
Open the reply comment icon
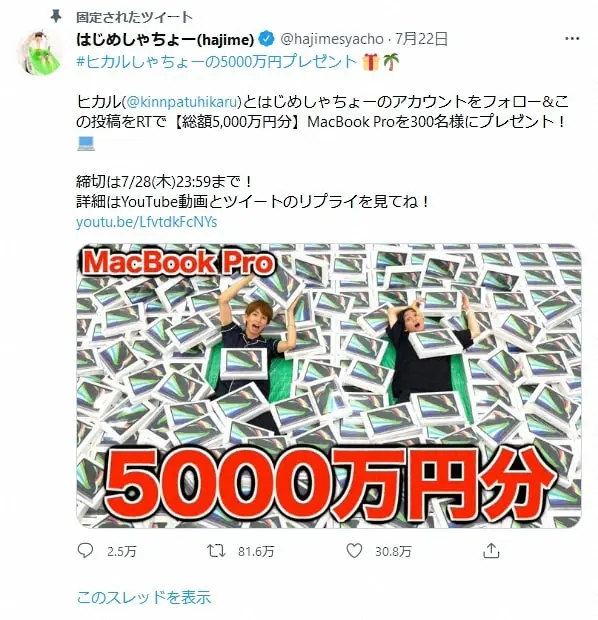click(x=85, y=550)
